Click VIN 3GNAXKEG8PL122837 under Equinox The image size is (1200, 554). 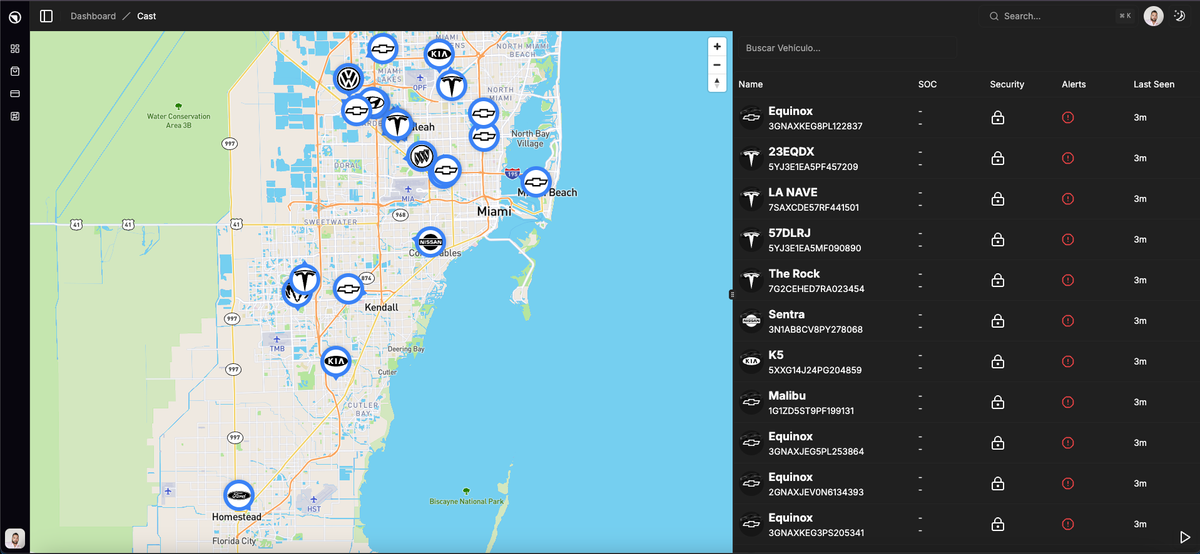click(815, 127)
